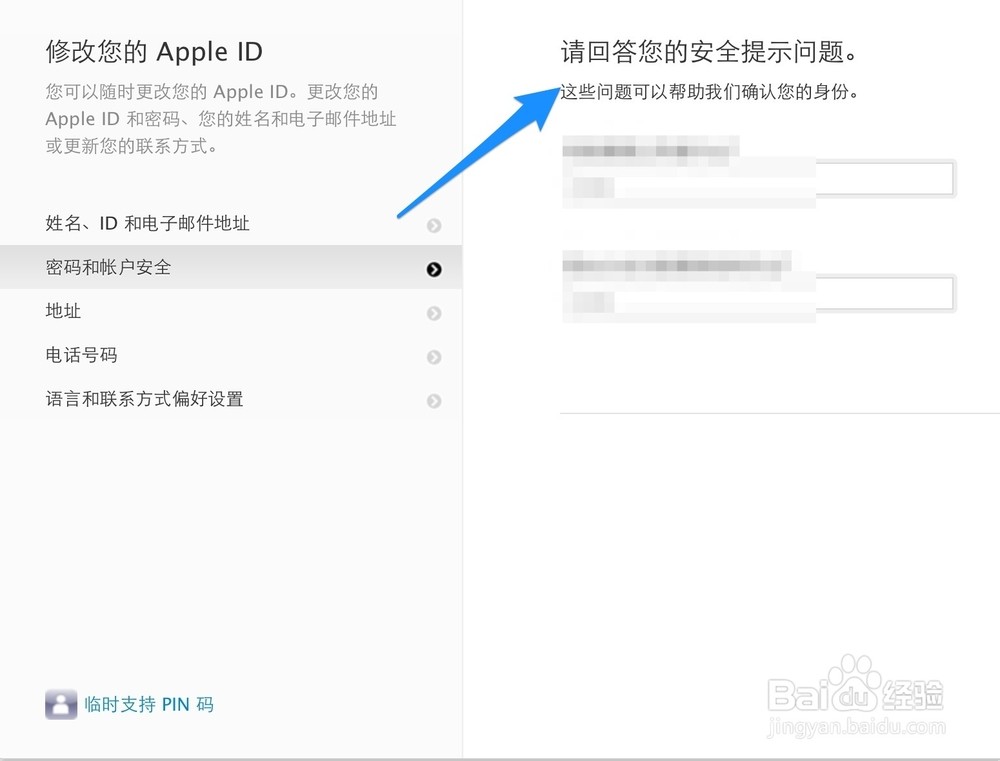Image resolution: width=1000 pixels, height=761 pixels.
Task: Click the second security question answer field
Action: 759,293
